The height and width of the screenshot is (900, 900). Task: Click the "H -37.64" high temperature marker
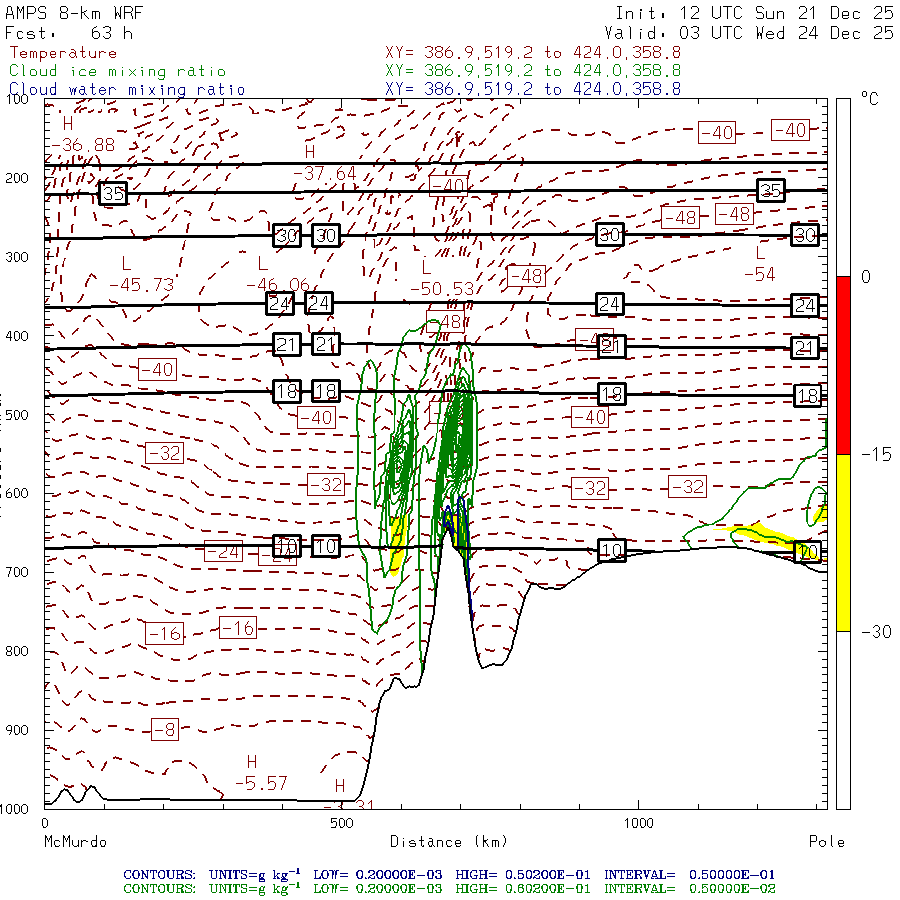(x=325, y=163)
